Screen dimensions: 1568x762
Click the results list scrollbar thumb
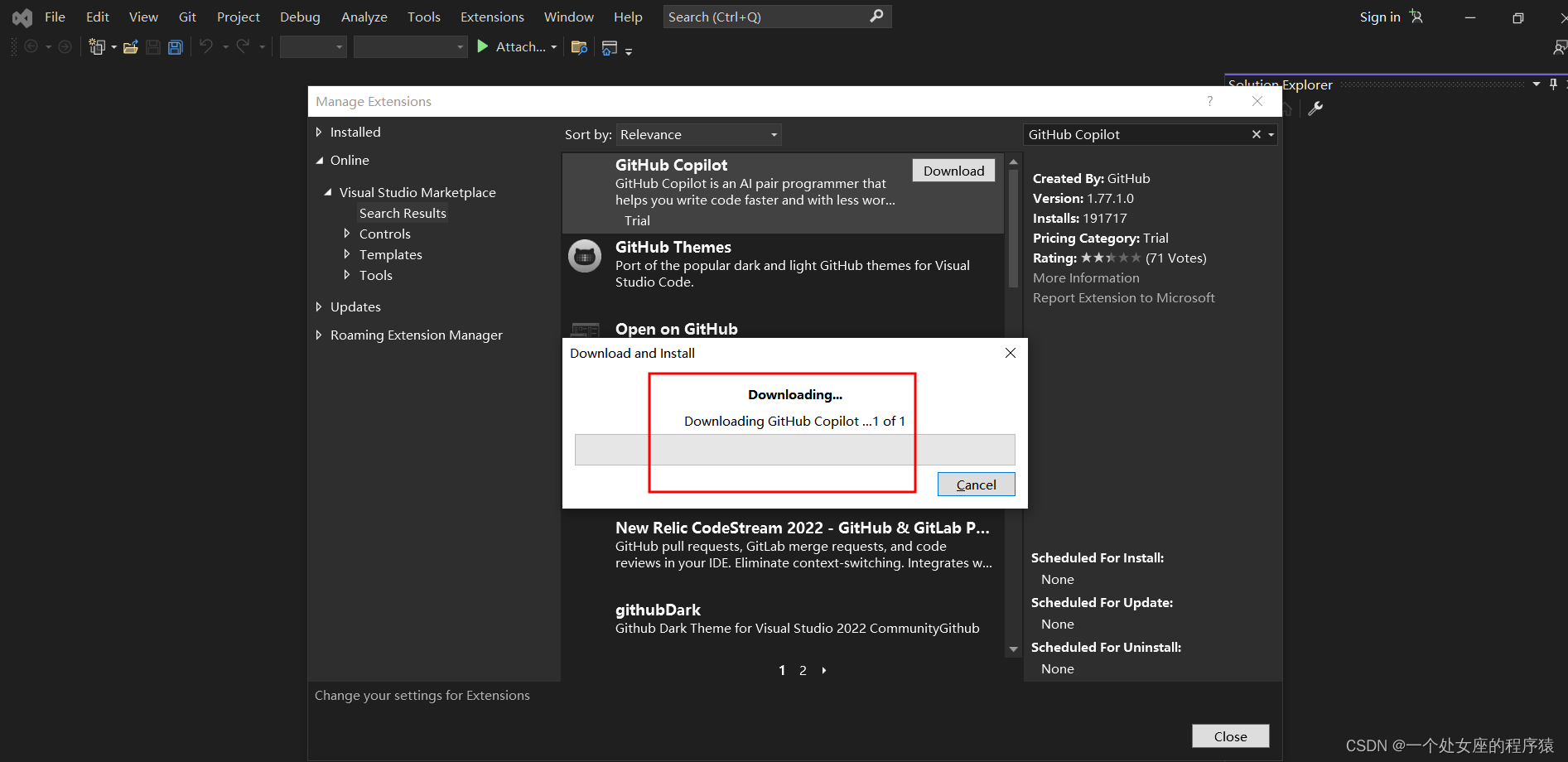(1013, 229)
